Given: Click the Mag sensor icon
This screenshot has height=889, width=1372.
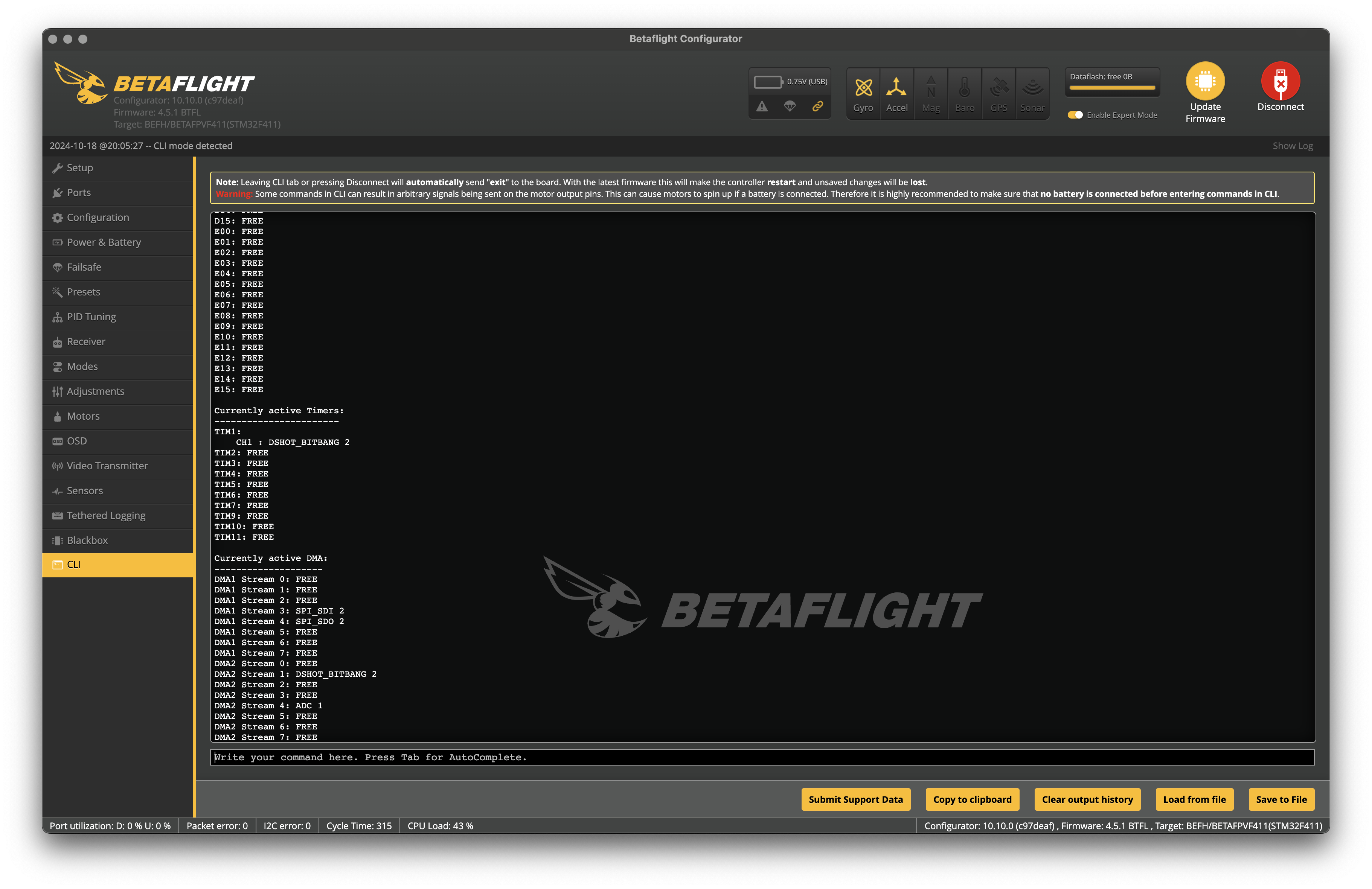Looking at the screenshot, I should coord(930,88).
